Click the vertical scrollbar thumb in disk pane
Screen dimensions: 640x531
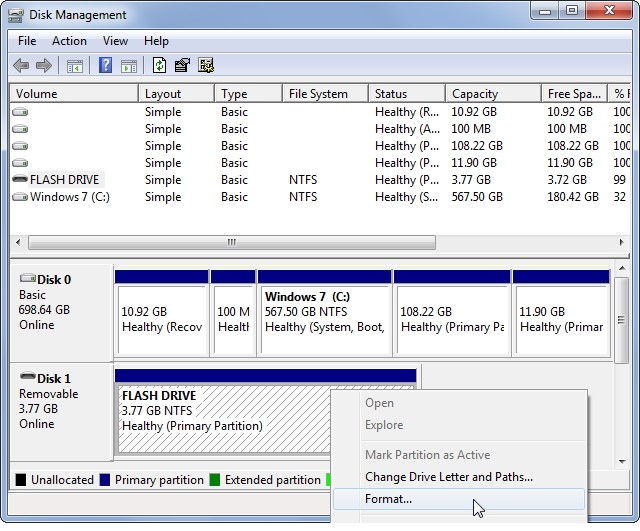click(622, 320)
